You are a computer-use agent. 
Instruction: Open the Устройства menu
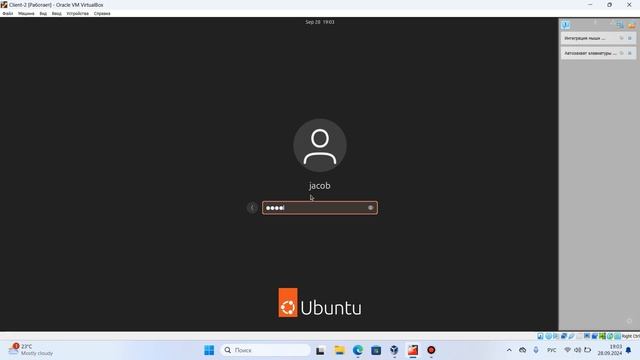coord(77,13)
